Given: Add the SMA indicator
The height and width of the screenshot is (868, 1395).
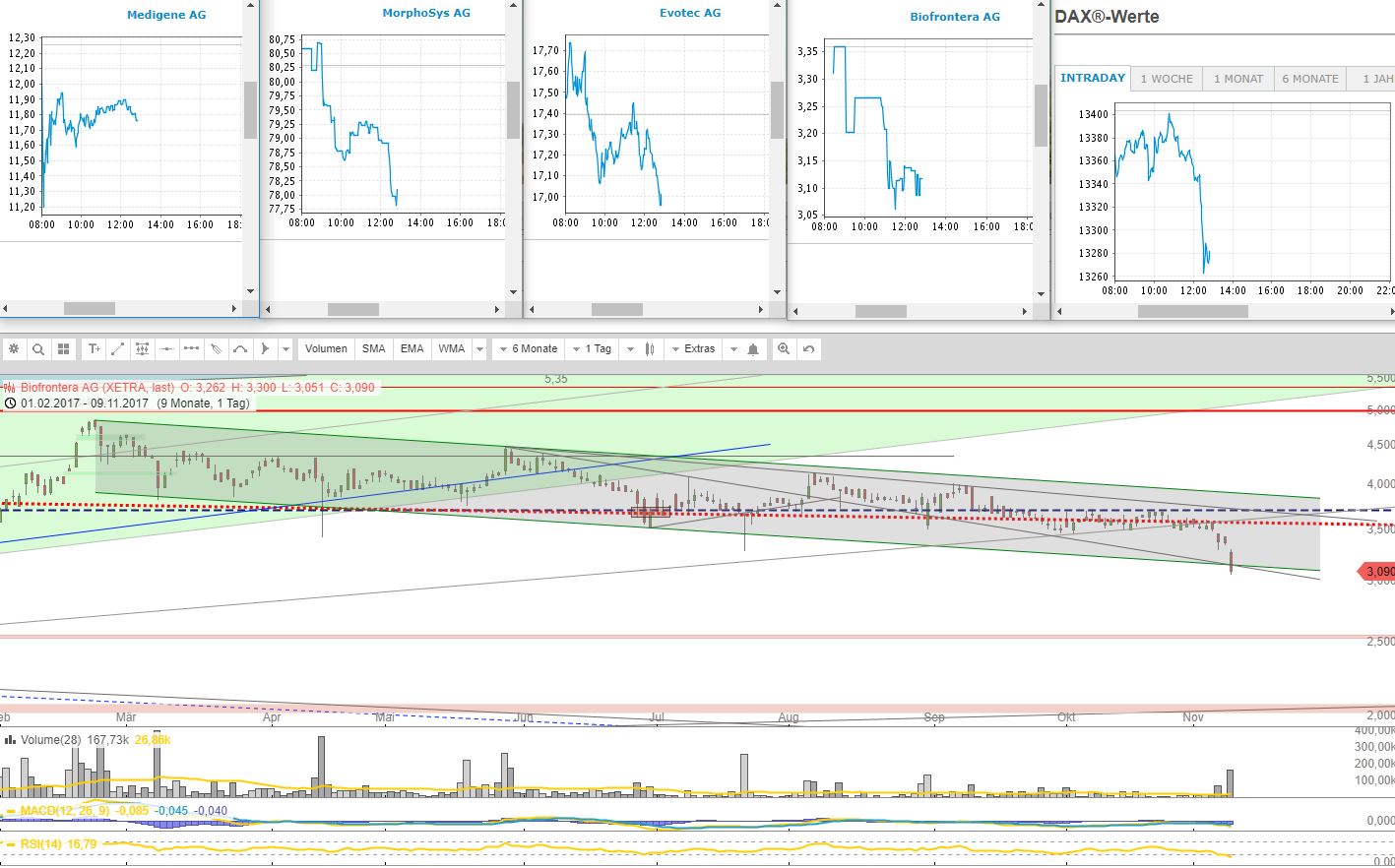Looking at the screenshot, I should [x=374, y=349].
